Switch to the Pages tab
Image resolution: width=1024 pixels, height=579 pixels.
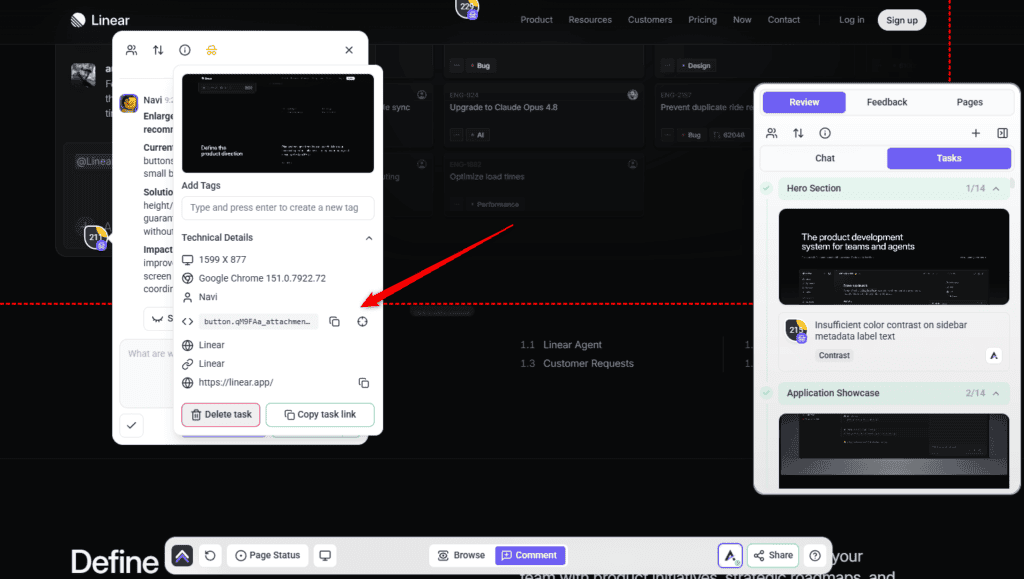click(x=970, y=102)
